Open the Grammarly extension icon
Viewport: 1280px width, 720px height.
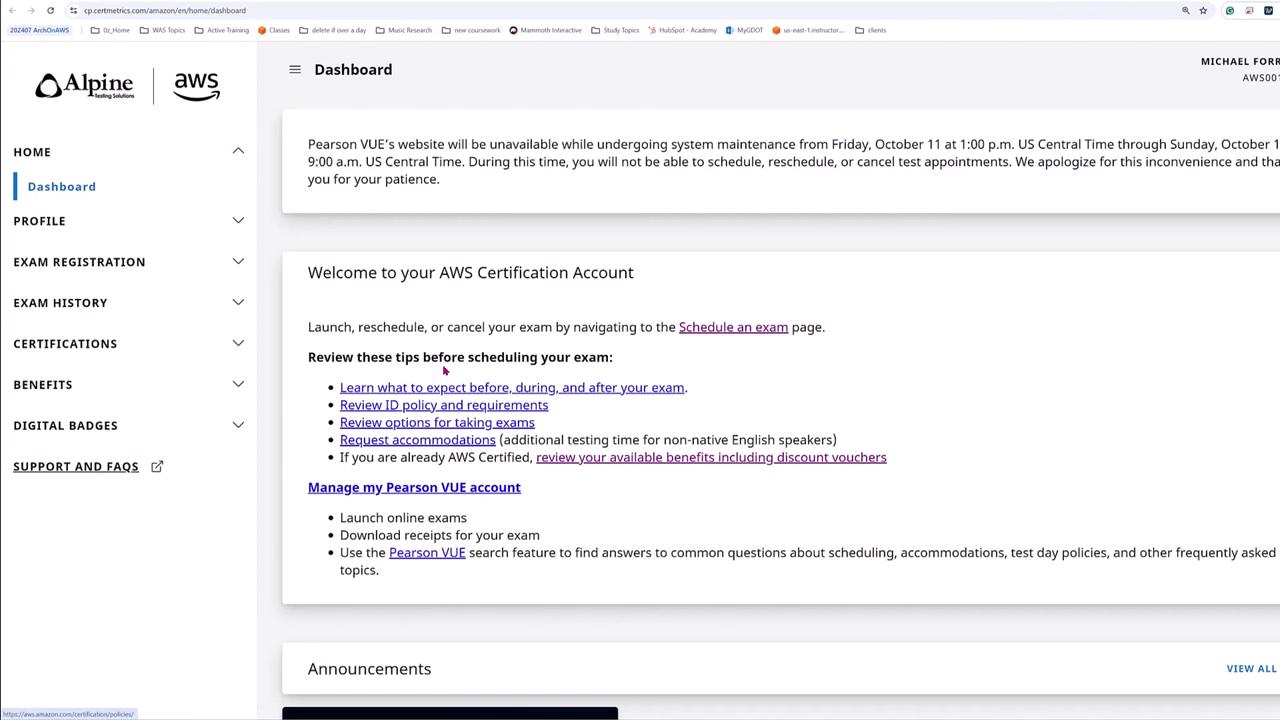tap(1230, 10)
